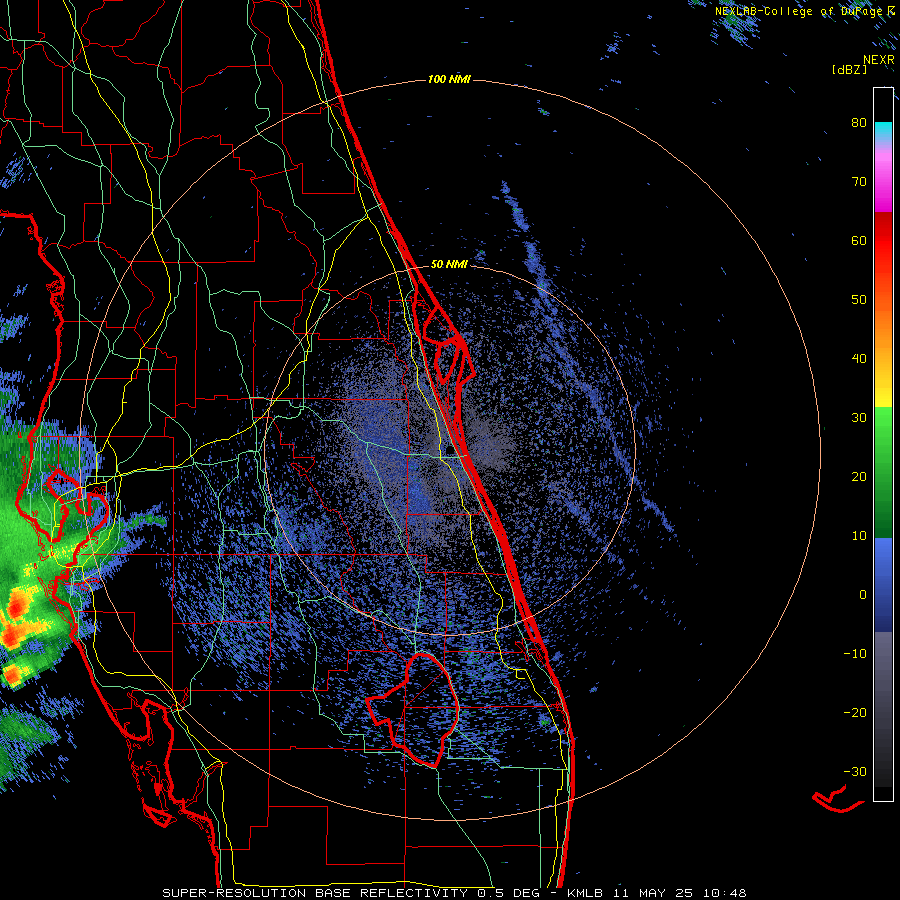900x900 pixels.
Task: Click the 80 value on the dBZ scale
Action: 859,123
